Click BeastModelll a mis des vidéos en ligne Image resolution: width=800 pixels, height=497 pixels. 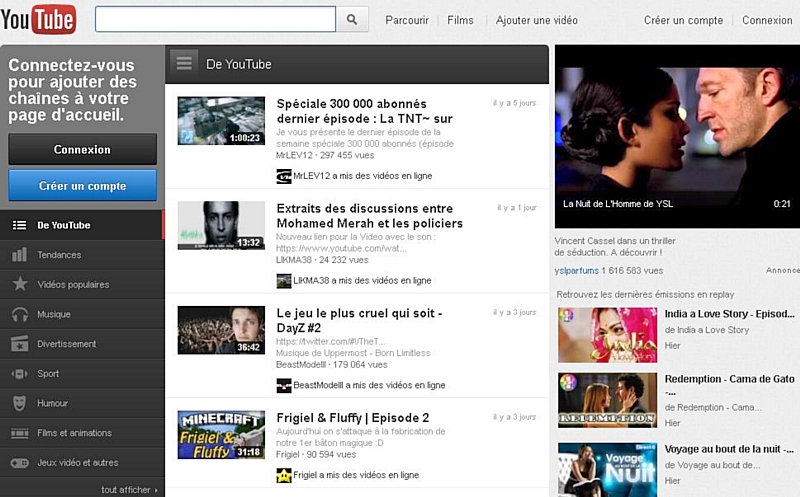click(369, 385)
